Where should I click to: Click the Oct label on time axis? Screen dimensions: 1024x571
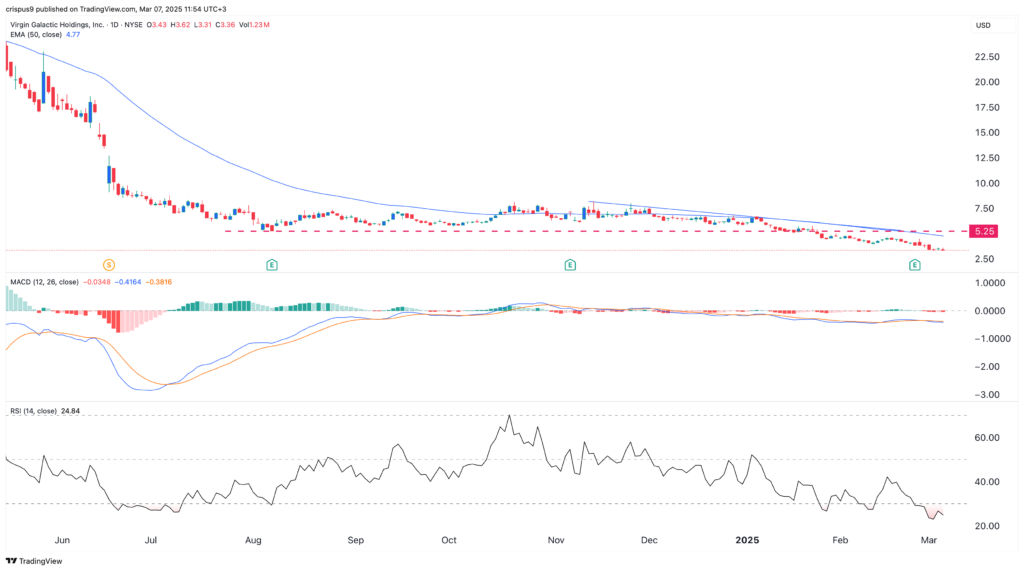tap(449, 540)
